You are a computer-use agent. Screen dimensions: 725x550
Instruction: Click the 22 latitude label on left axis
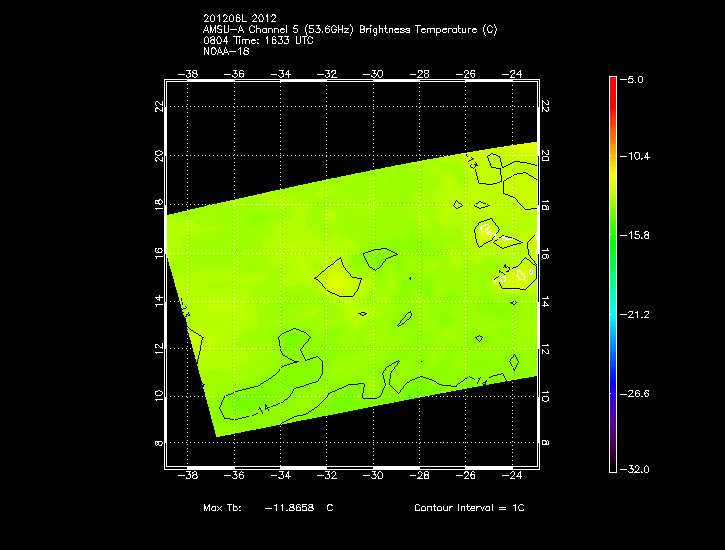(x=158, y=106)
